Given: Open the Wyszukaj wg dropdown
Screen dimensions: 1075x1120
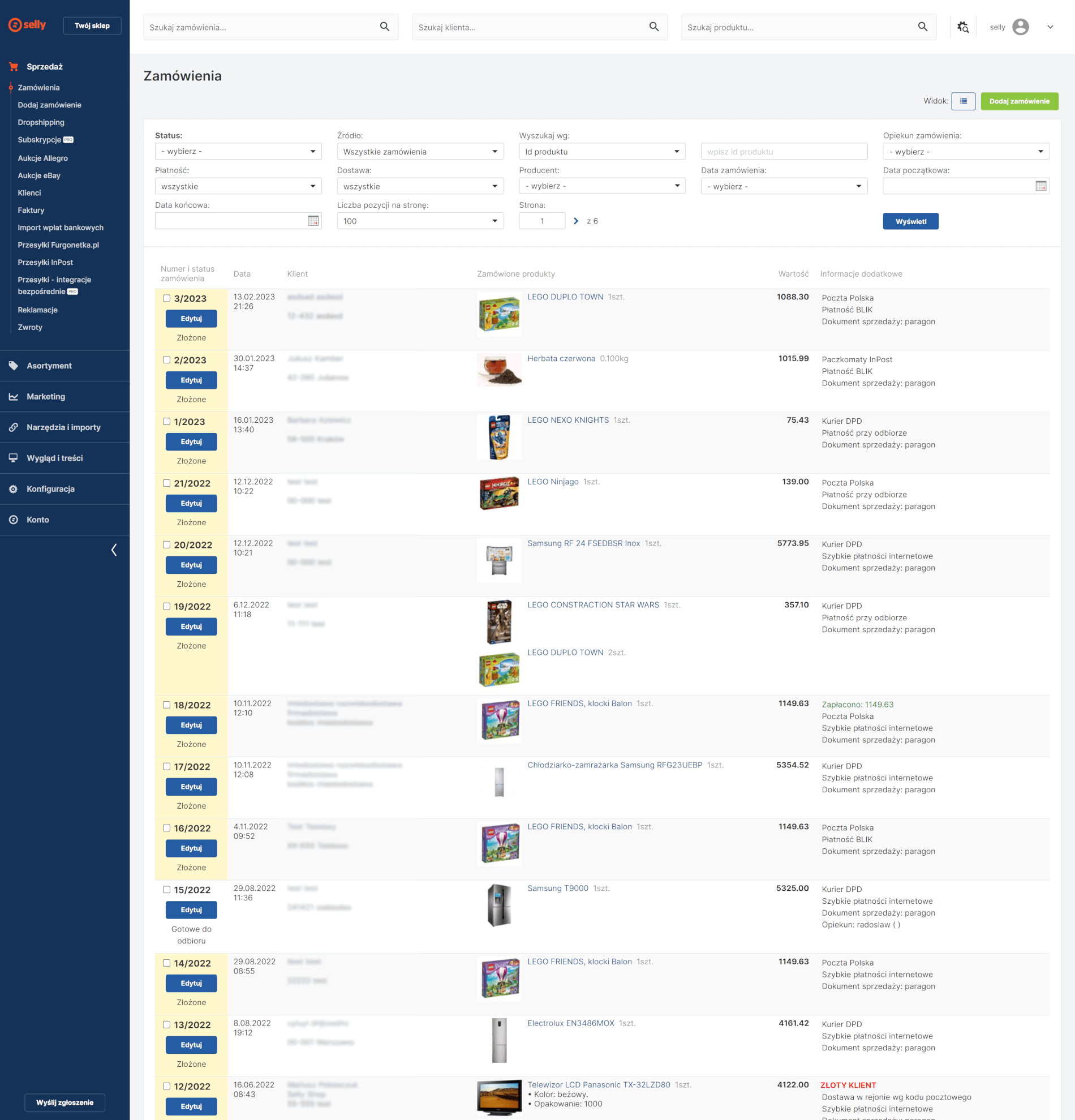Looking at the screenshot, I should tap(602, 152).
